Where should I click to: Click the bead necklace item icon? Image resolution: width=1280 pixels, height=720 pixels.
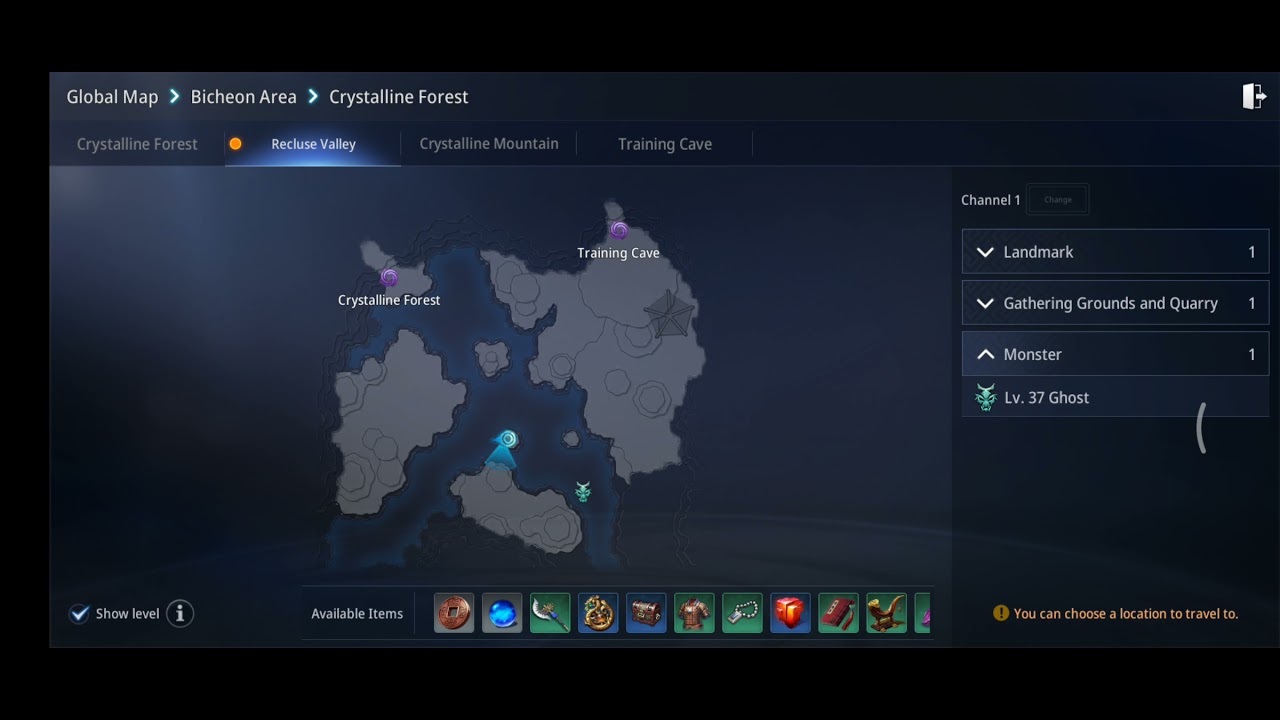click(x=742, y=613)
